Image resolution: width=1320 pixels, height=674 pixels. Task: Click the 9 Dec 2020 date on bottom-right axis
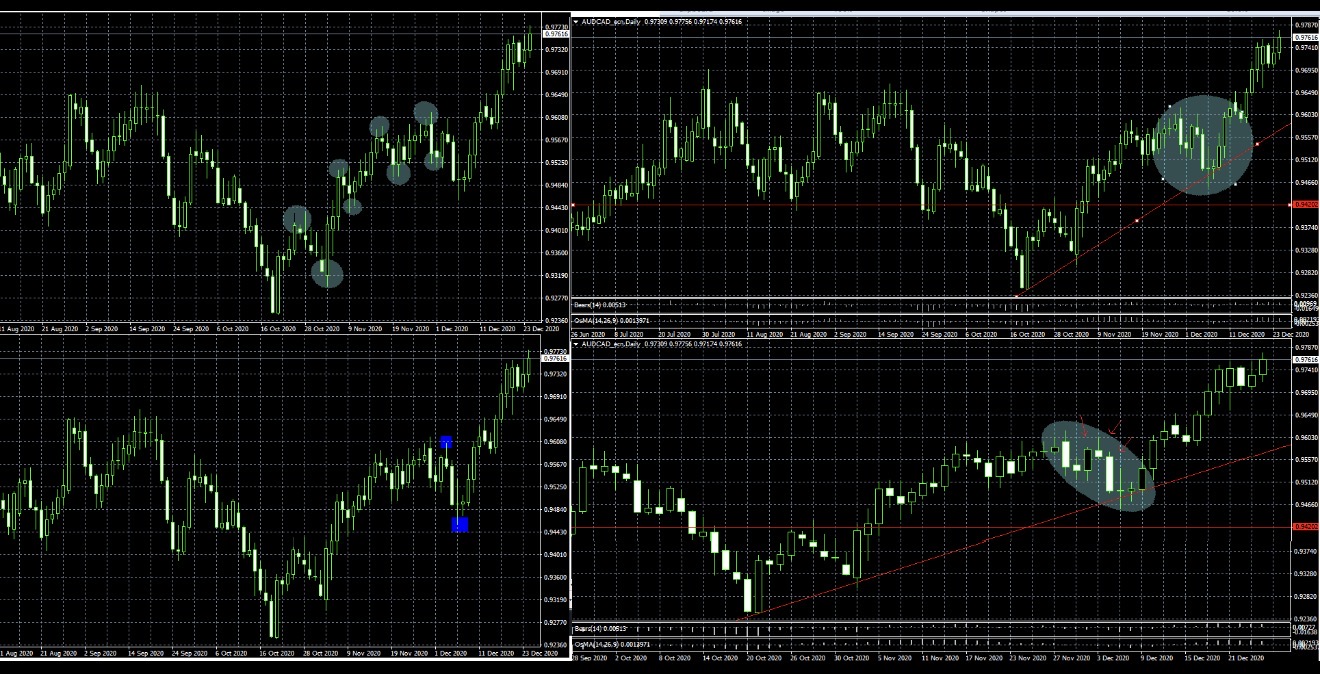pyautogui.click(x=1155, y=660)
